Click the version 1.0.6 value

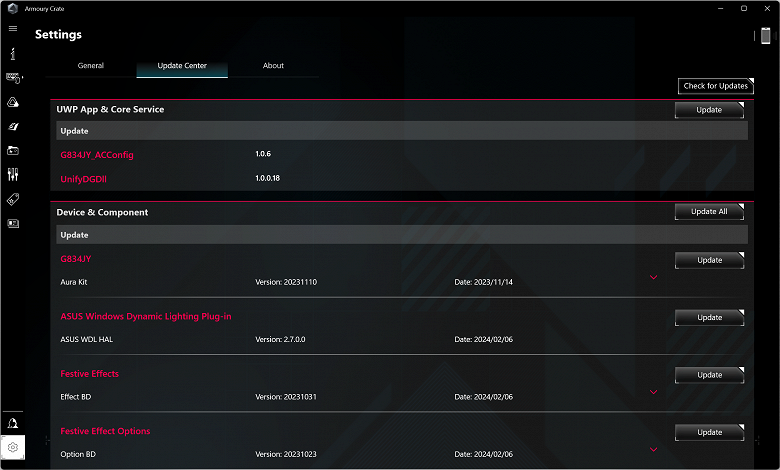pyautogui.click(x=263, y=154)
